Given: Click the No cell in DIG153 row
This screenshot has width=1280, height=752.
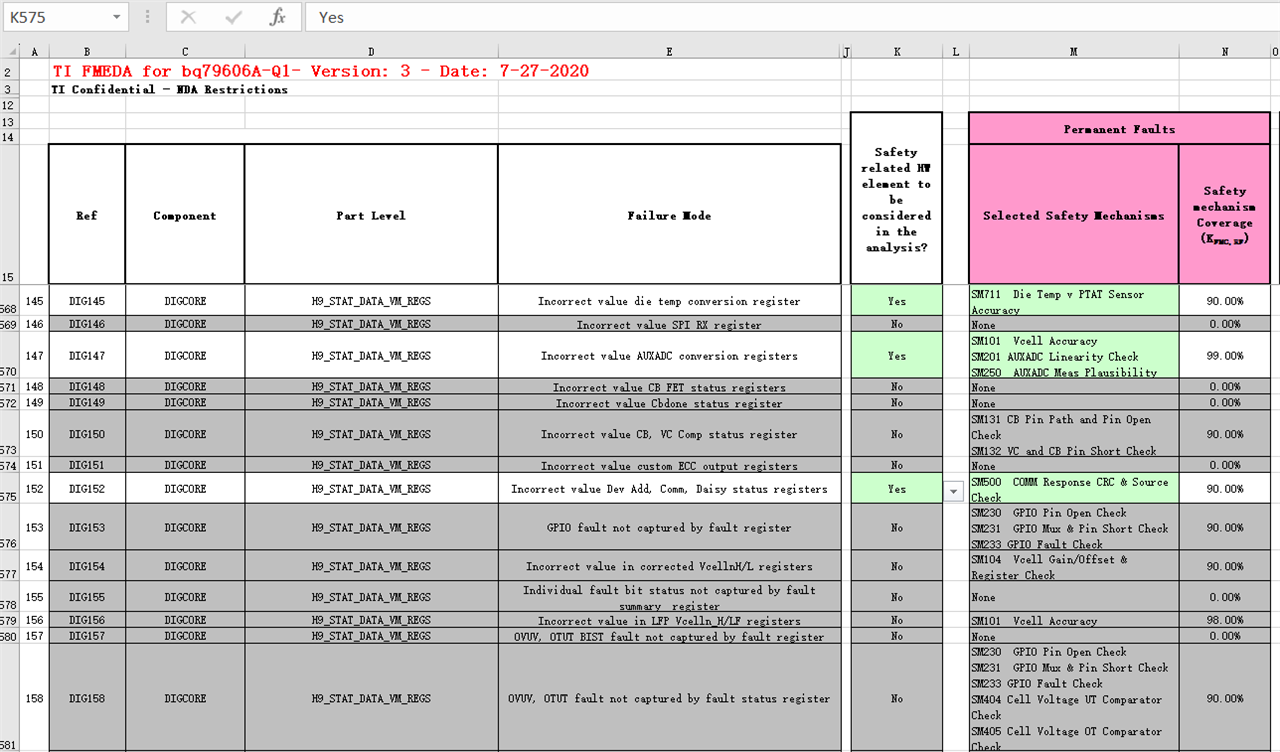Looking at the screenshot, I should [x=896, y=527].
